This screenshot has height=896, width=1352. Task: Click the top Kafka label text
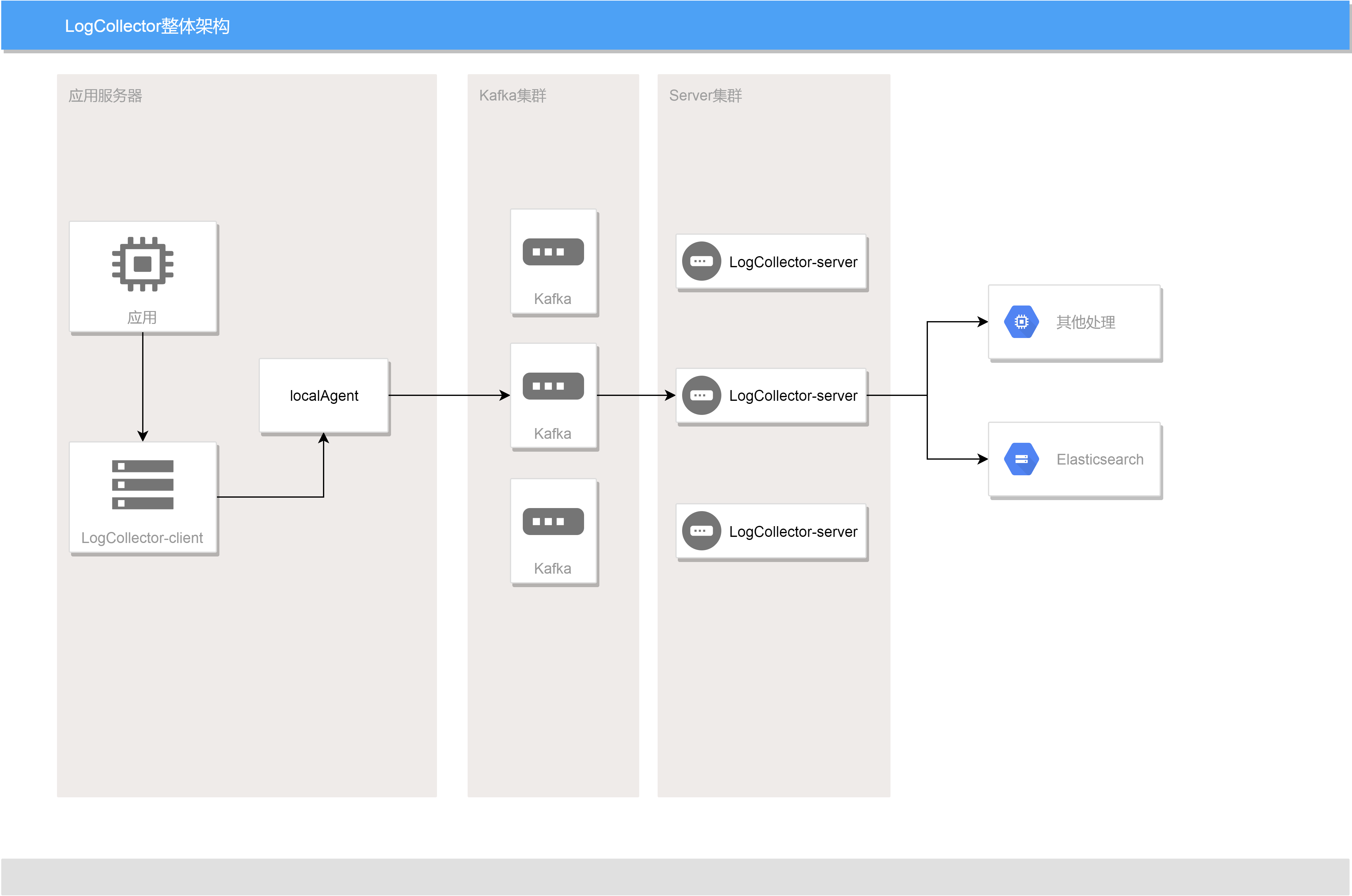552,299
